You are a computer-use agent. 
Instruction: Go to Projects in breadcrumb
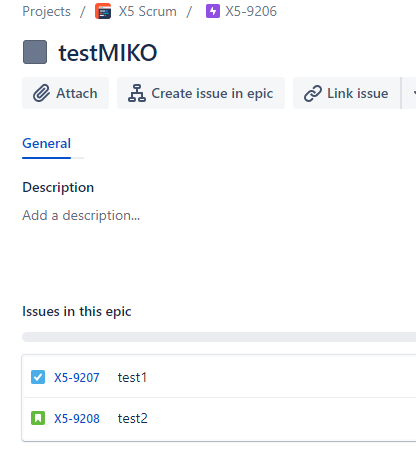coord(46,11)
